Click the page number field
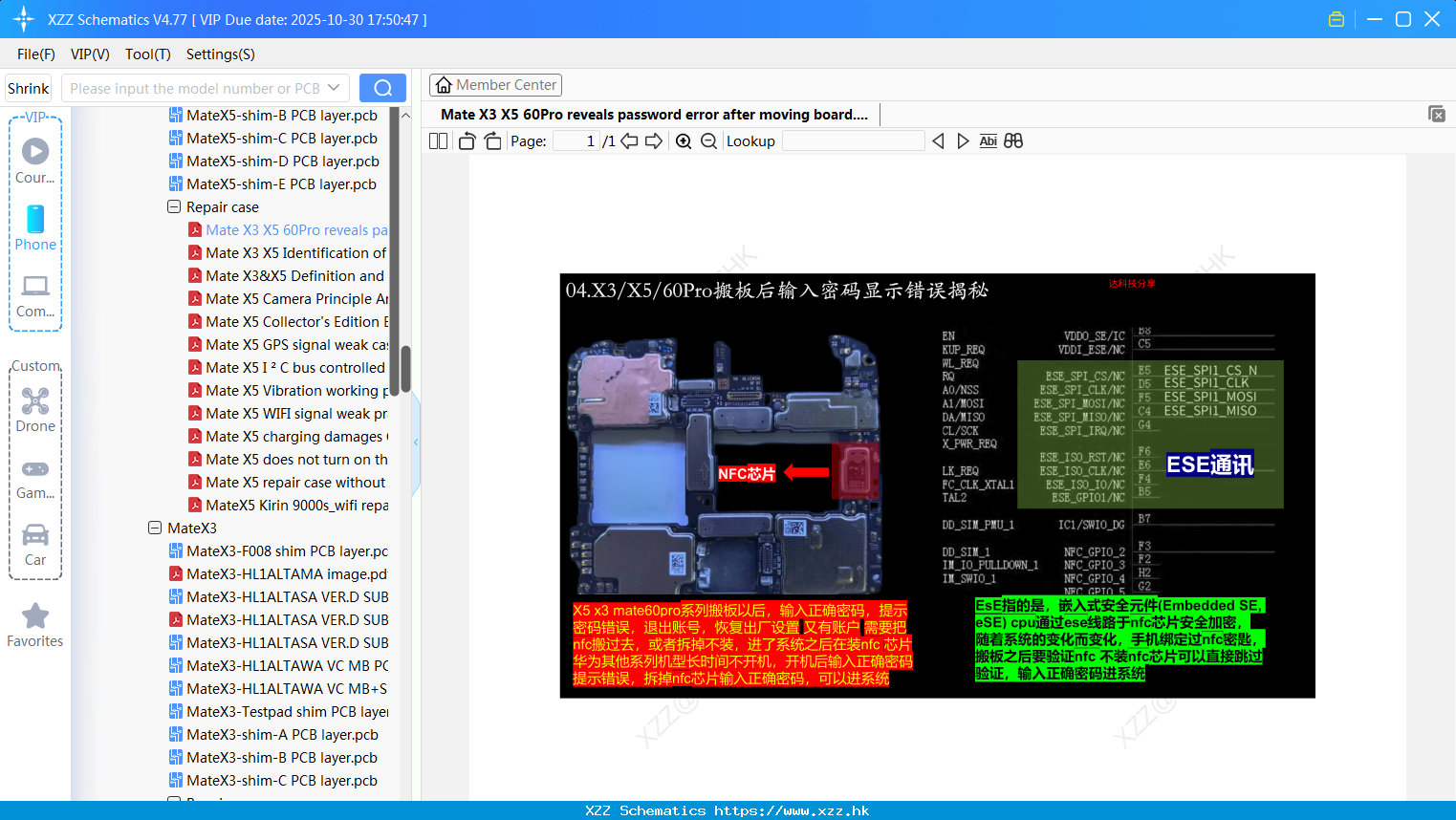This screenshot has width=1456, height=820. coord(575,141)
